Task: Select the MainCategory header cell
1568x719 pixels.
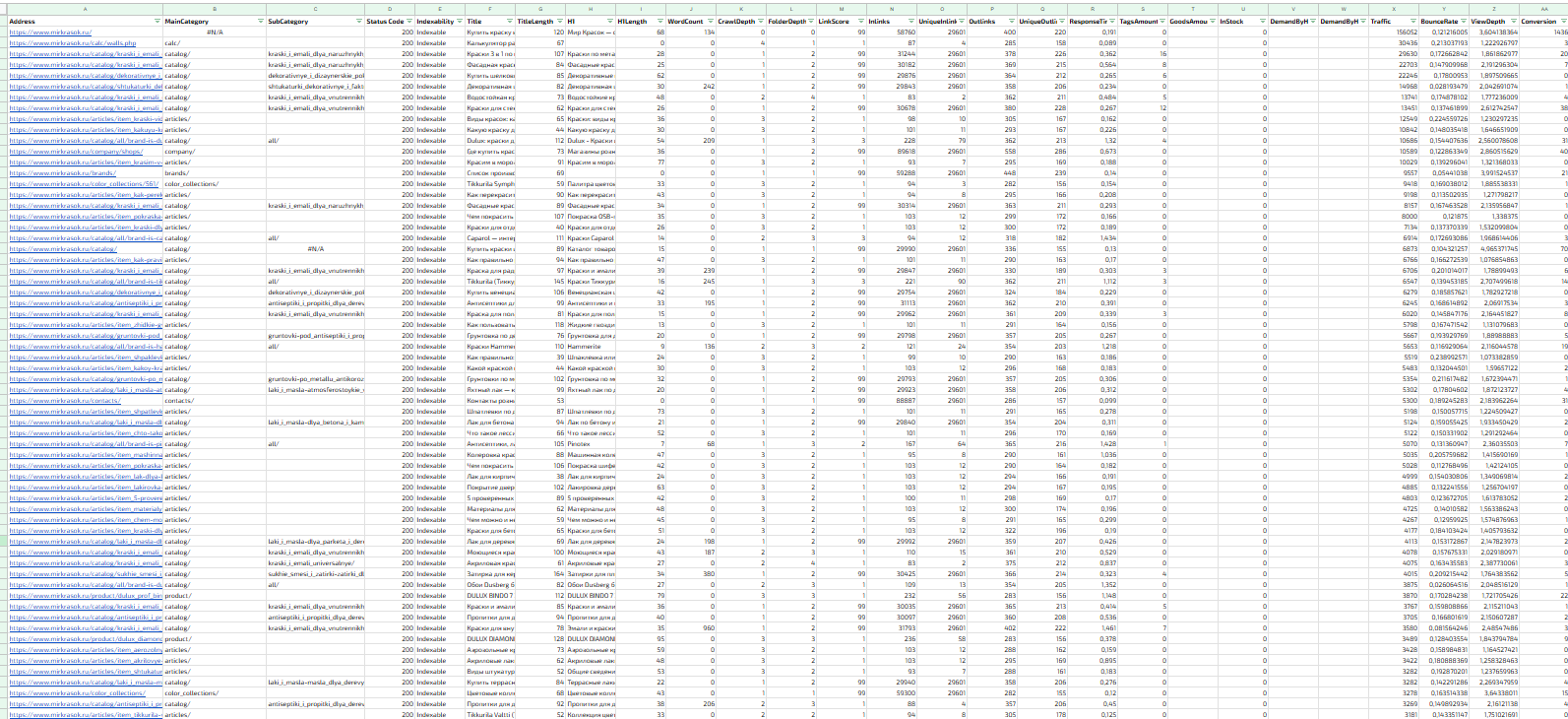Action: [x=215, y=21]
